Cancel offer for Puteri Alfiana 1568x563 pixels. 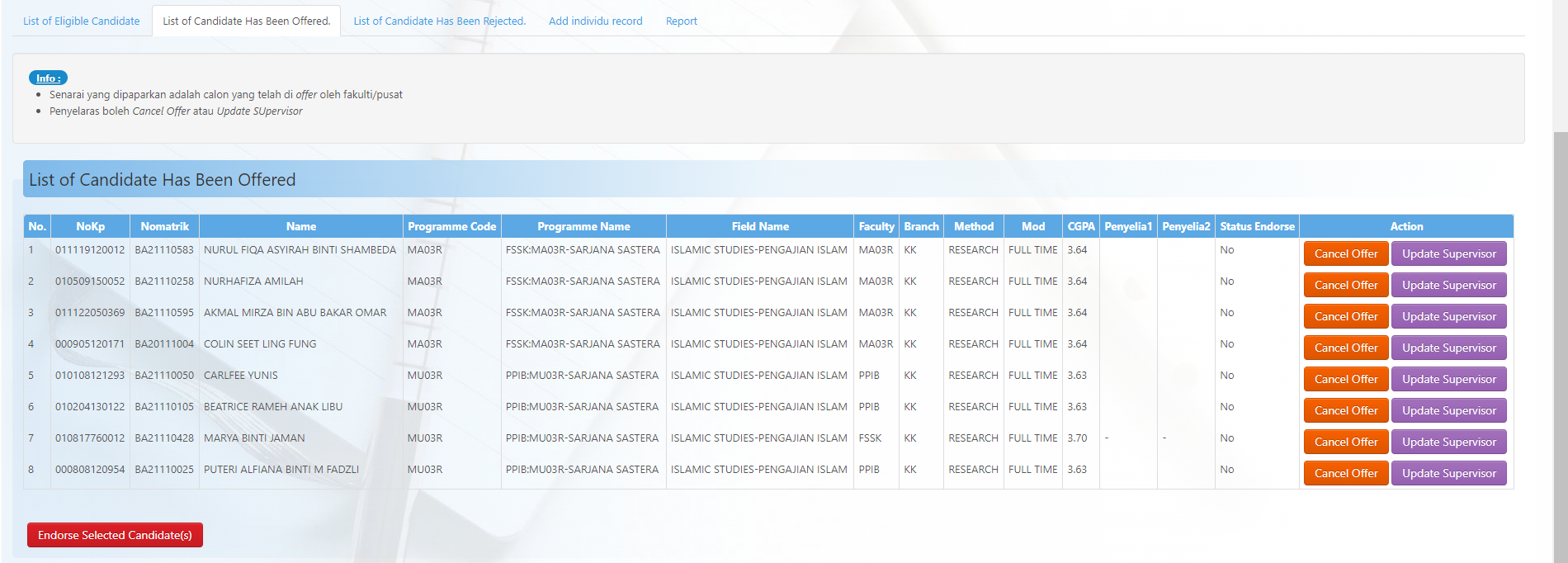click(1345, 474)
